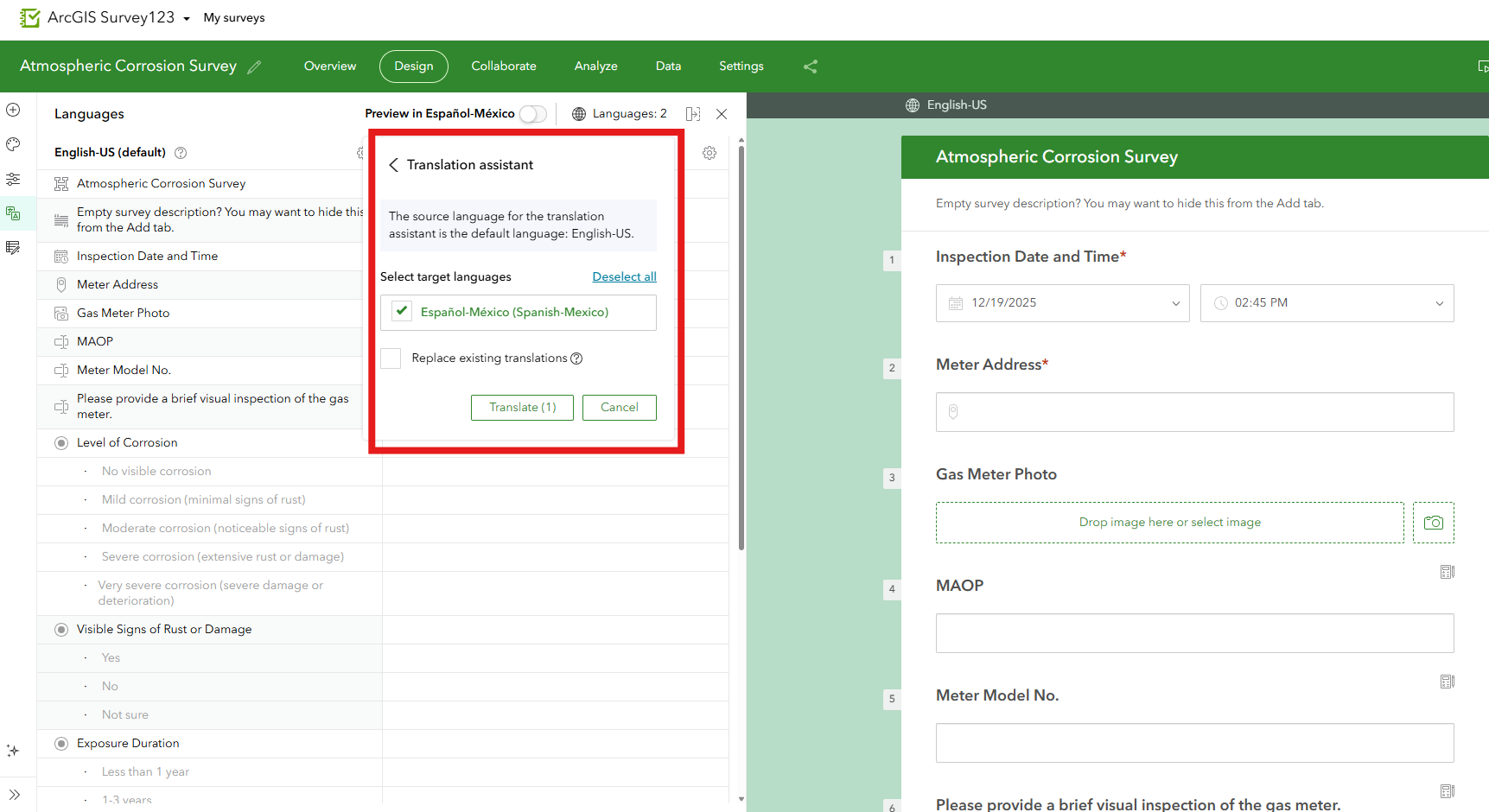
Task: Click the Deselect all link
Action: coord(624,276)
